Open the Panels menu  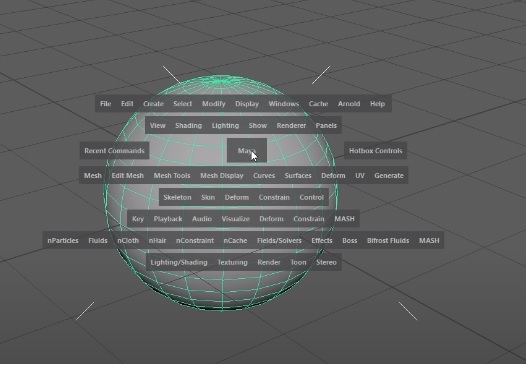click(x=326, y=125)
